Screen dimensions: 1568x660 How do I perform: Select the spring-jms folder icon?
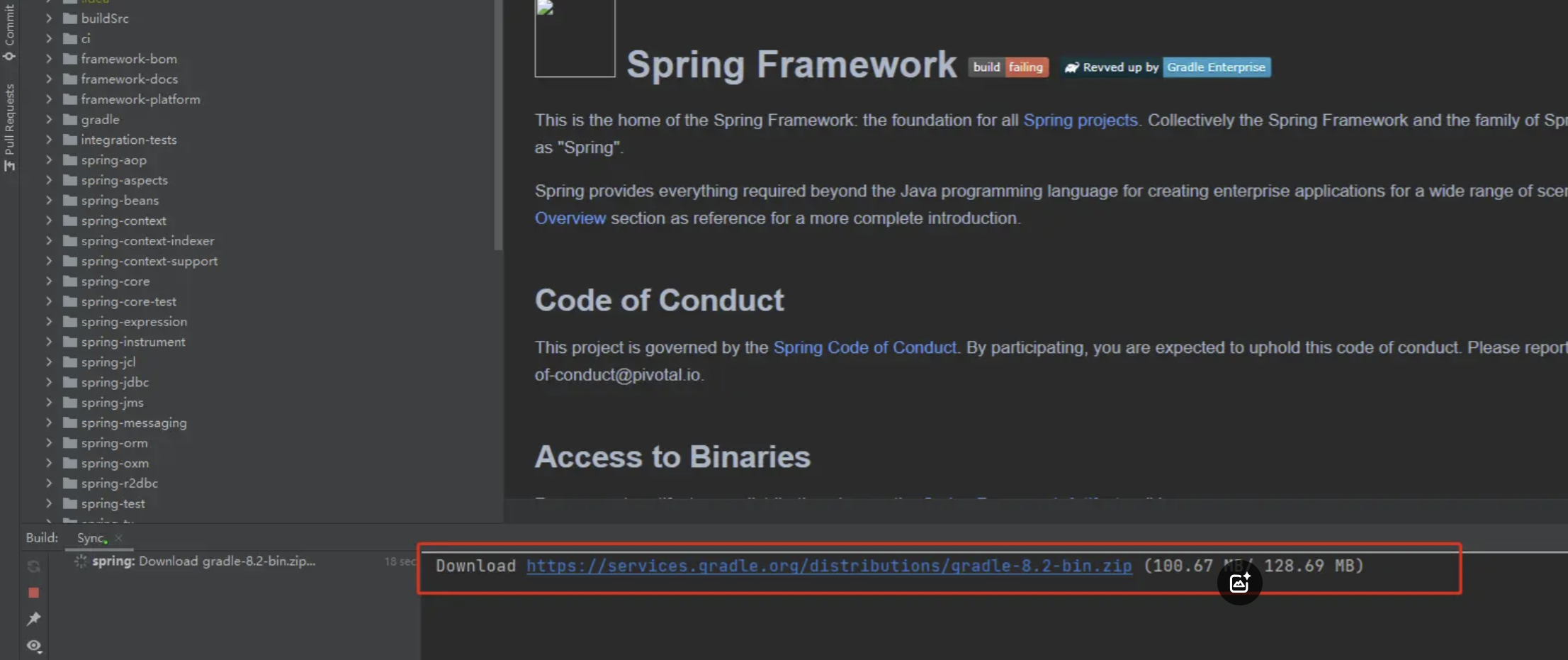pos(69,402)
